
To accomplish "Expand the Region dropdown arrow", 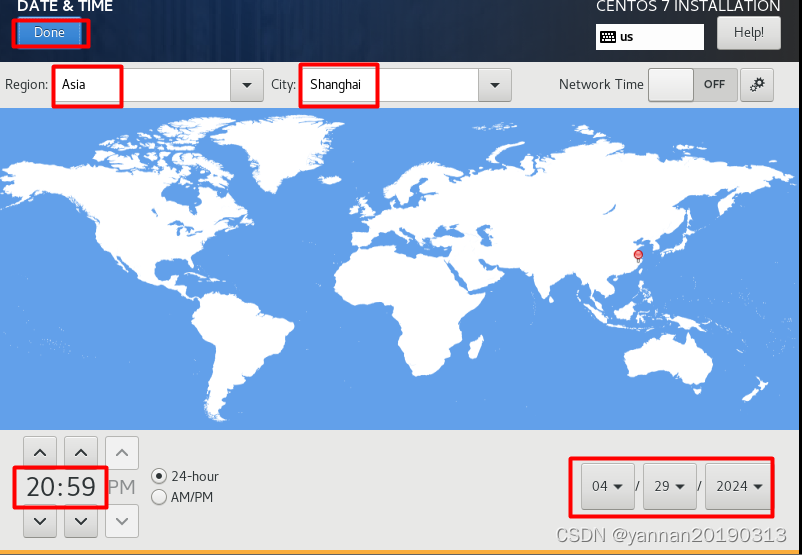I will click(x=247, y=84).
